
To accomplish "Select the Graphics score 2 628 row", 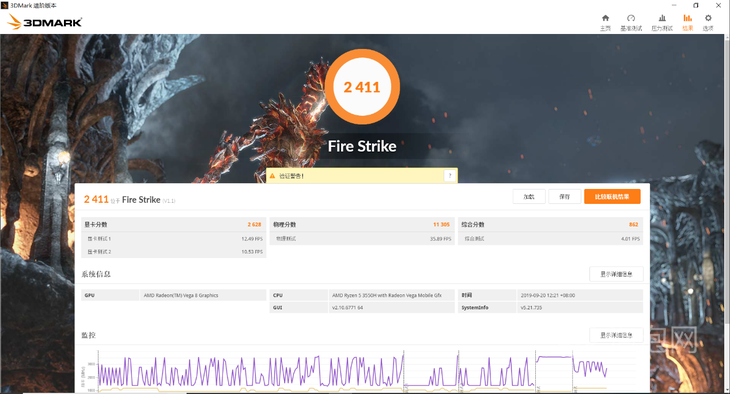I will click(x=174, y=224).
